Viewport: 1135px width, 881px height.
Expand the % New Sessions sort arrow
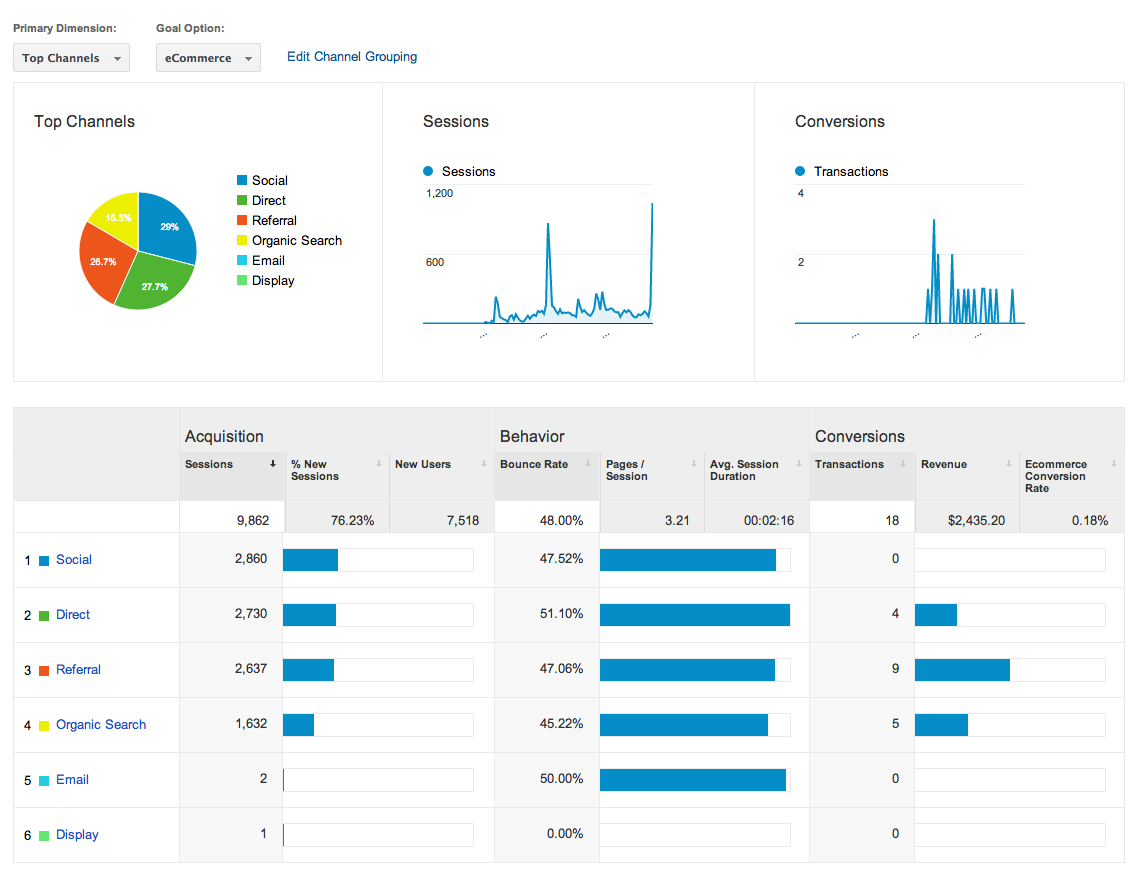(x=381, y=464)
